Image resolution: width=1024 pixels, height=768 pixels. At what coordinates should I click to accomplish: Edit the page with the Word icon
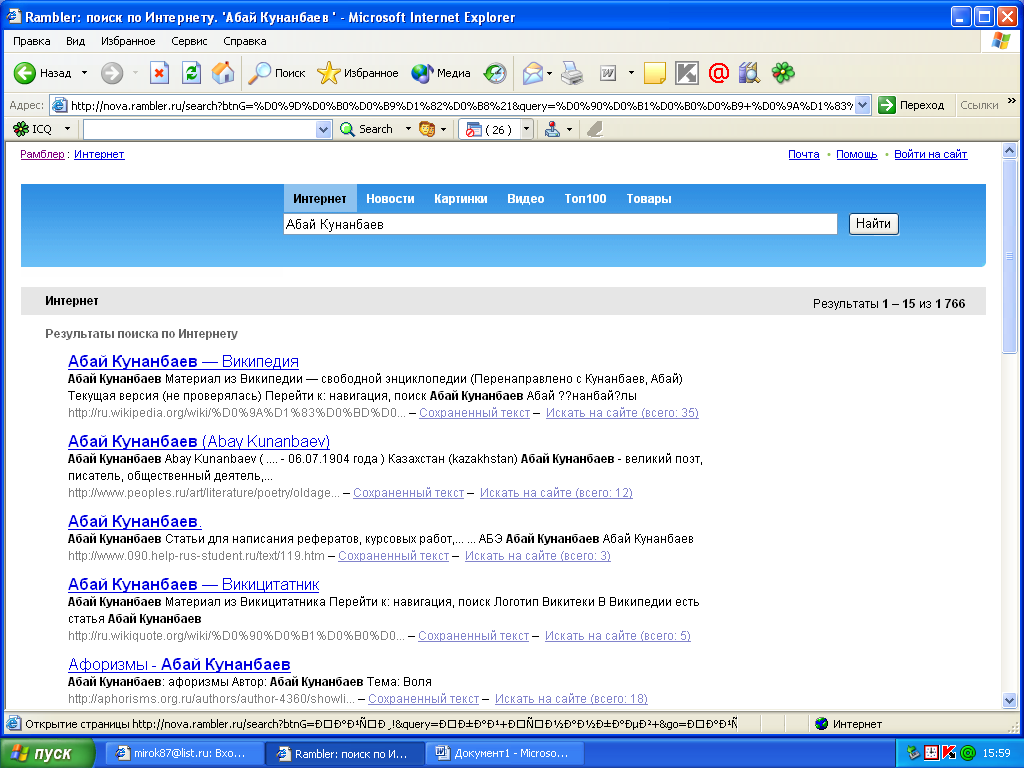608,72
